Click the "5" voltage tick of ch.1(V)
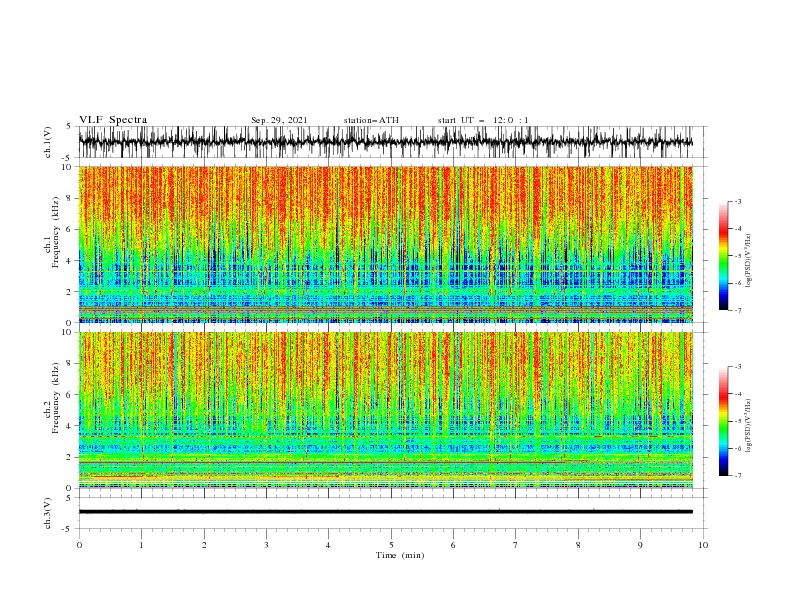Screen dimensions: 792x612 click(x=69, y=126)
